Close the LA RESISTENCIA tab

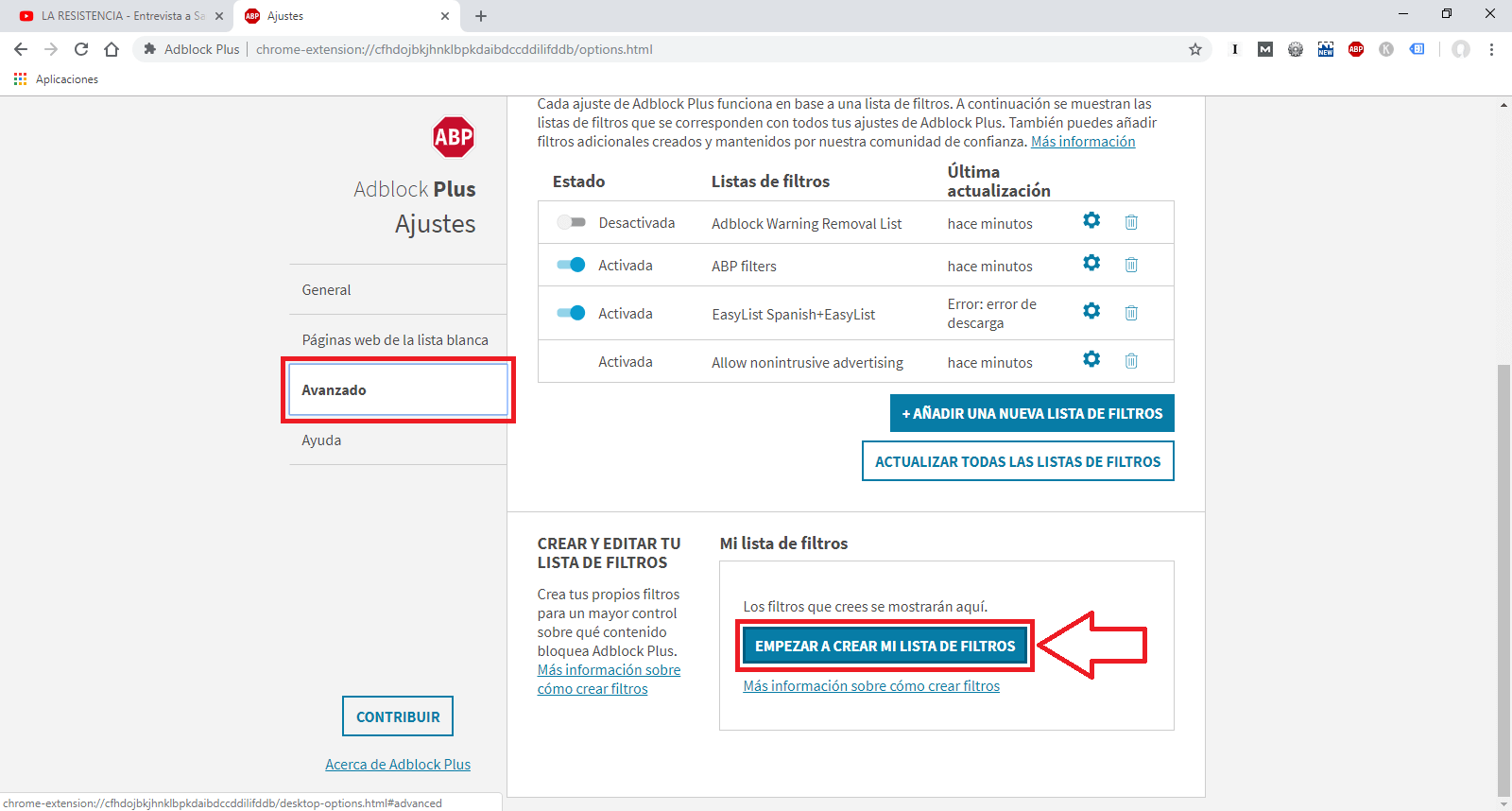219,16
